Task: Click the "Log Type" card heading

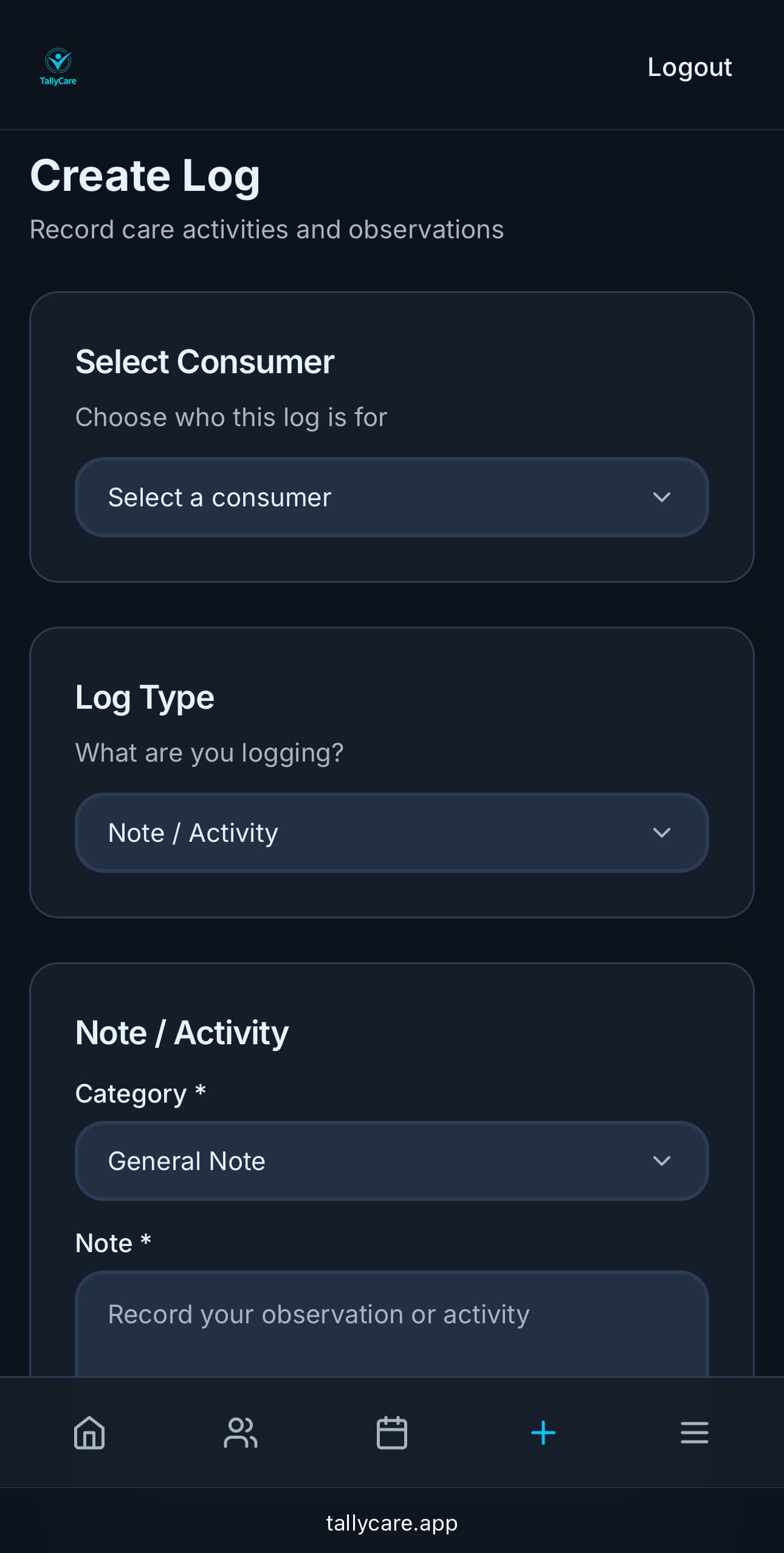Action: coord(145,697)
